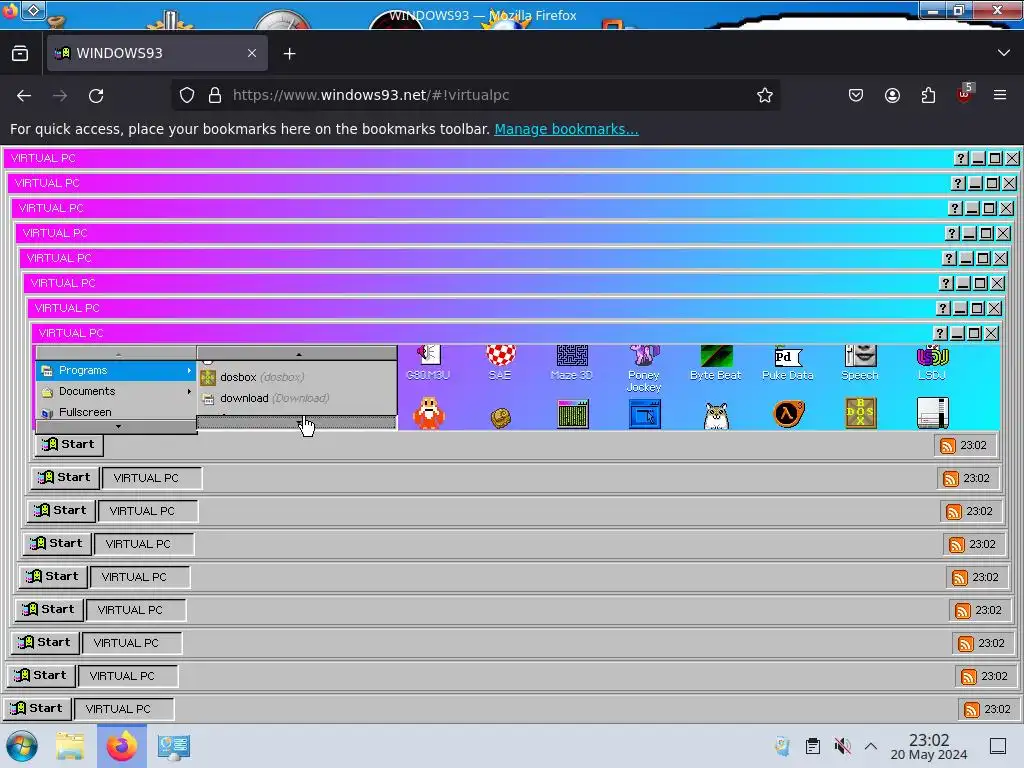This screenshot has width=1024, height=768.
Task: Click VIRTUAL PC button in outermost taskbar
Action: pos(123,709)
